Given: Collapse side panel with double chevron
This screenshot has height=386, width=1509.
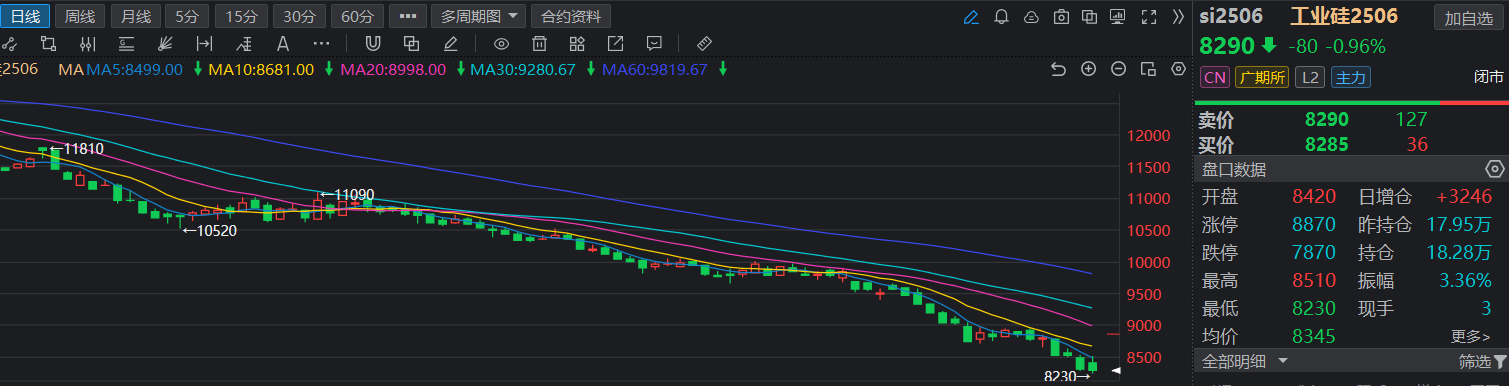Looking at the screenshot, I should pos(1178,17).
